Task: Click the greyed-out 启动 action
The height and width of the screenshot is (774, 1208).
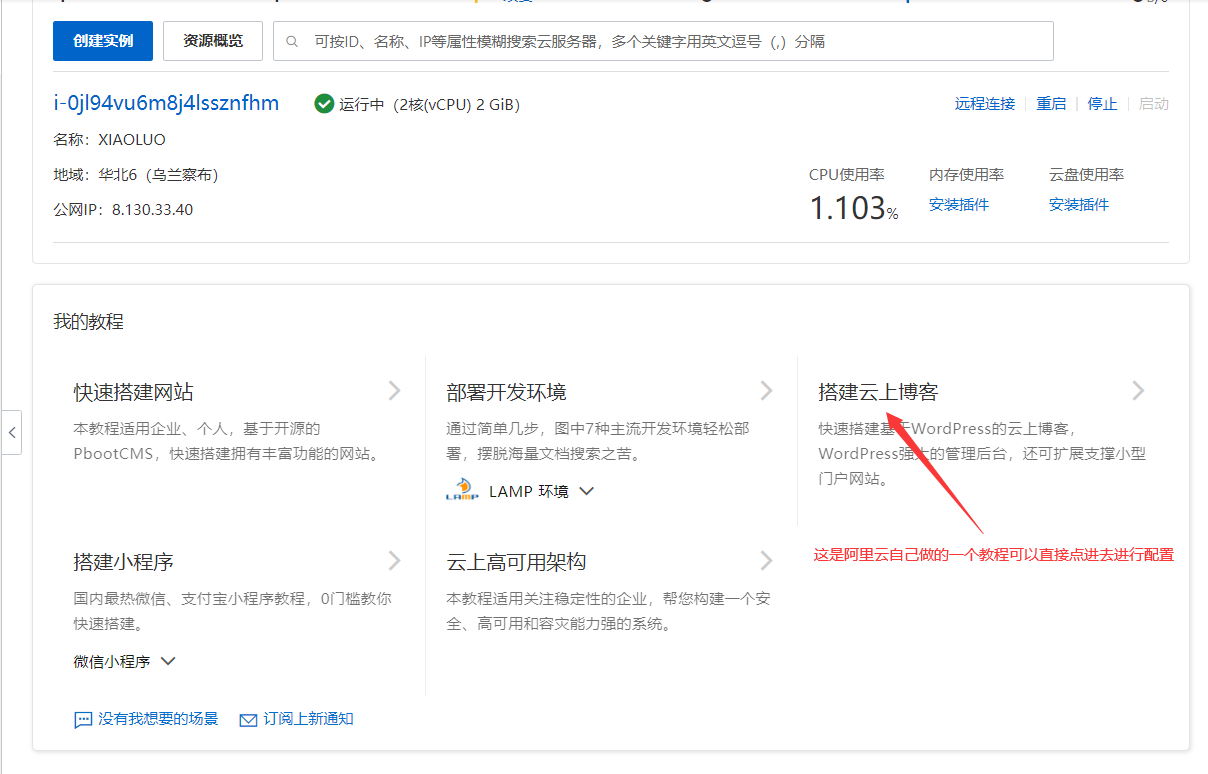Action: 1154,104
